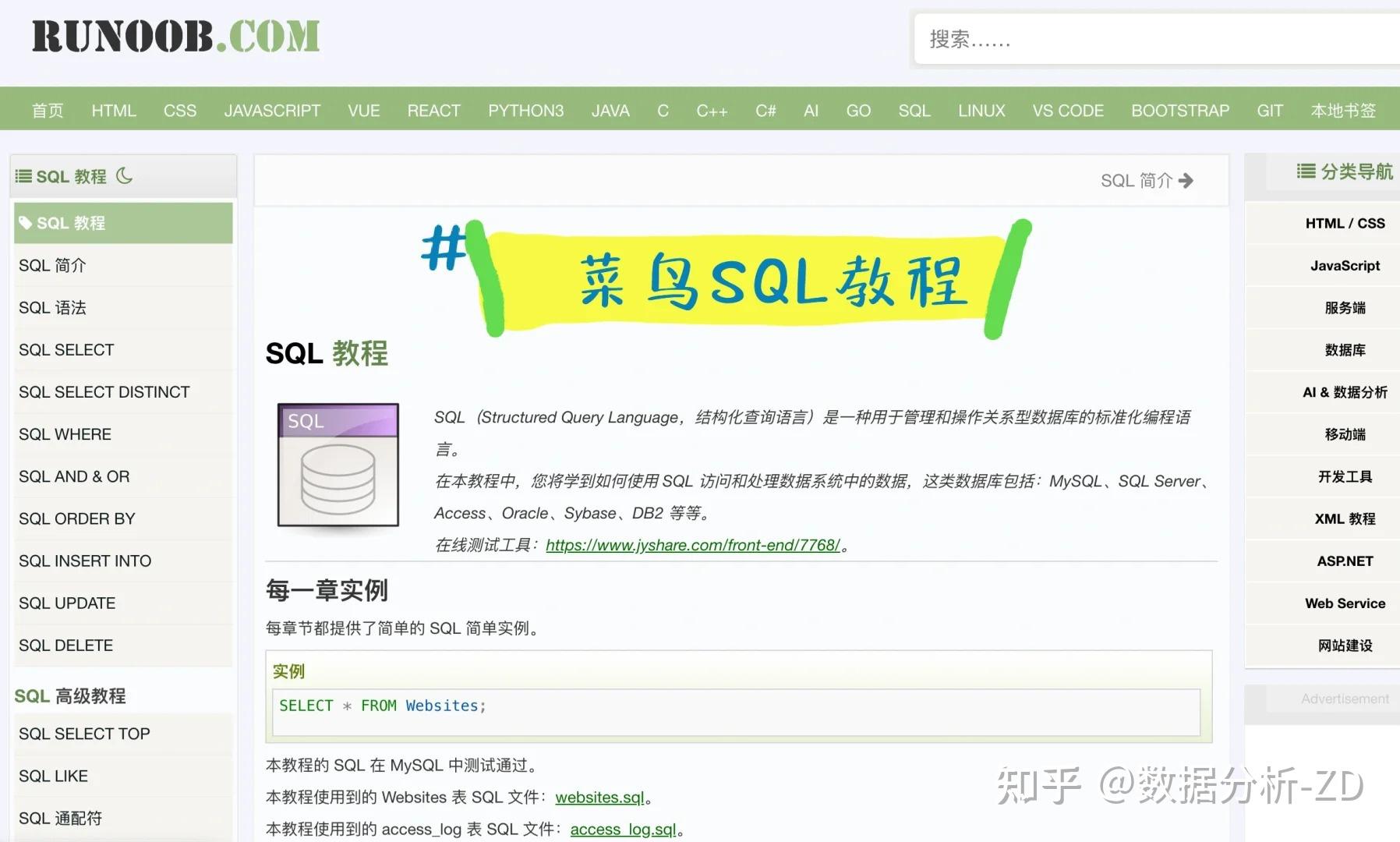Select SQL SELECT DISTINCT in the sidebar
The width and height of the screenshot is (1400, 842).
(x=104, y=391)
